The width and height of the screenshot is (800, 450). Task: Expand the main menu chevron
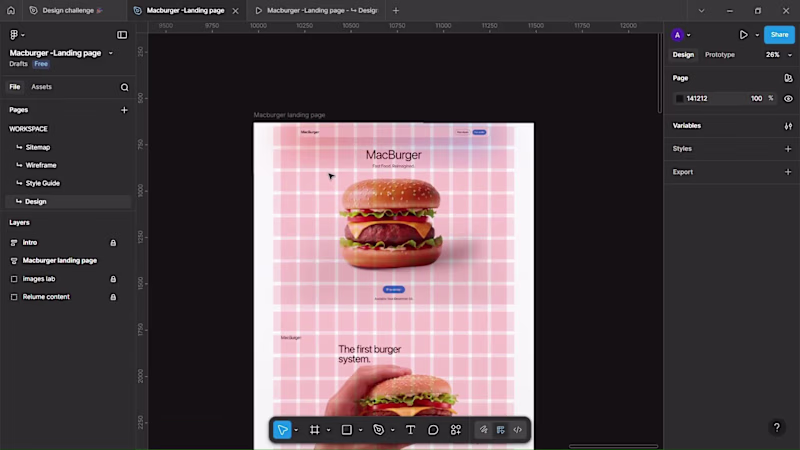coord(23,35)
